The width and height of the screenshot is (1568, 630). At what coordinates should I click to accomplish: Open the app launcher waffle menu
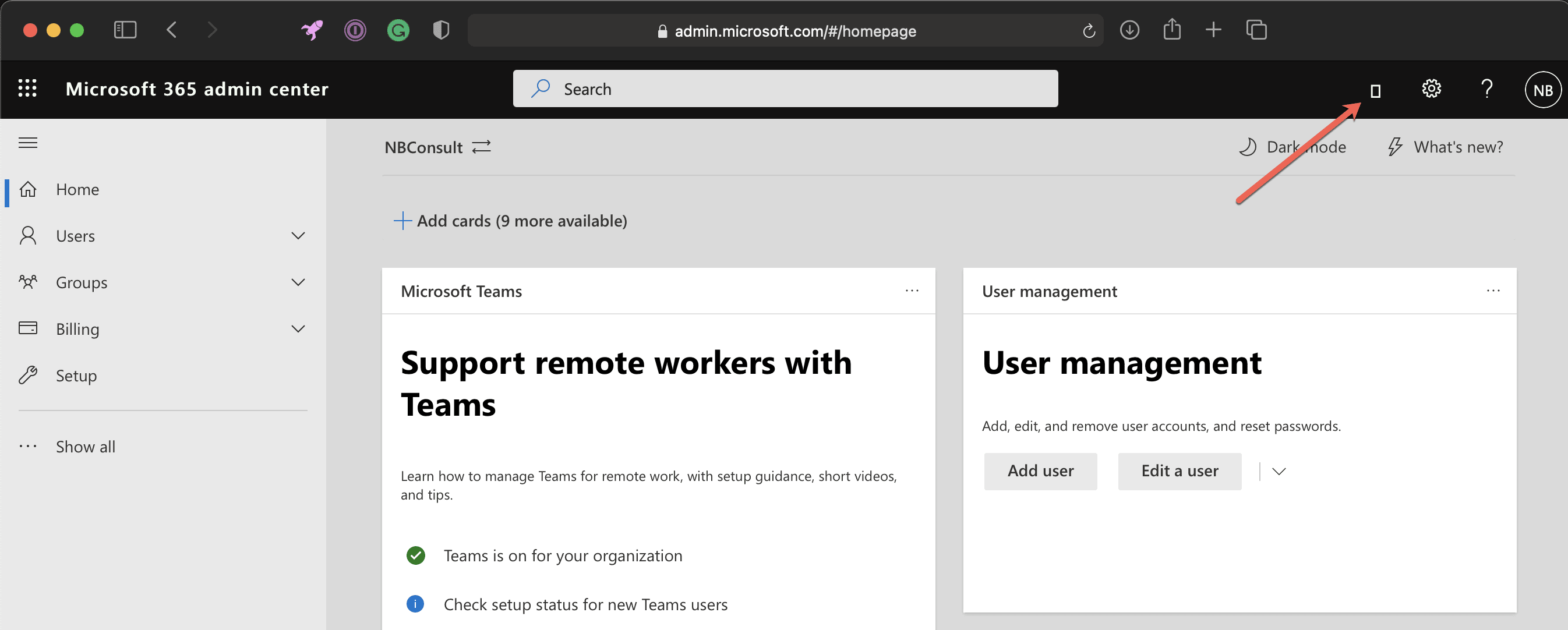click(27, 89)
